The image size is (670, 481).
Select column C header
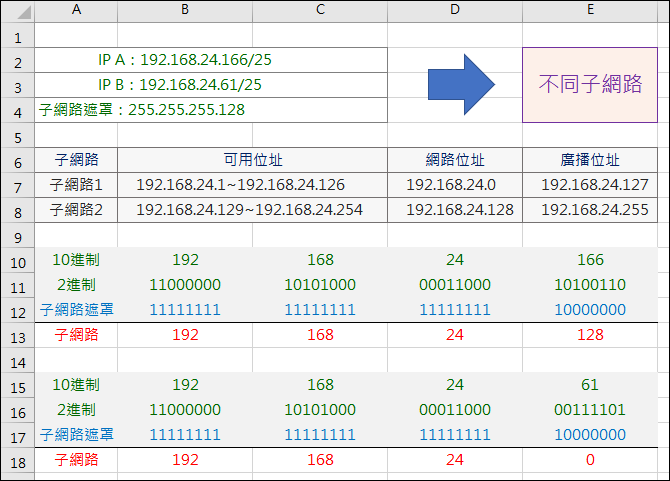click(320, 10)
